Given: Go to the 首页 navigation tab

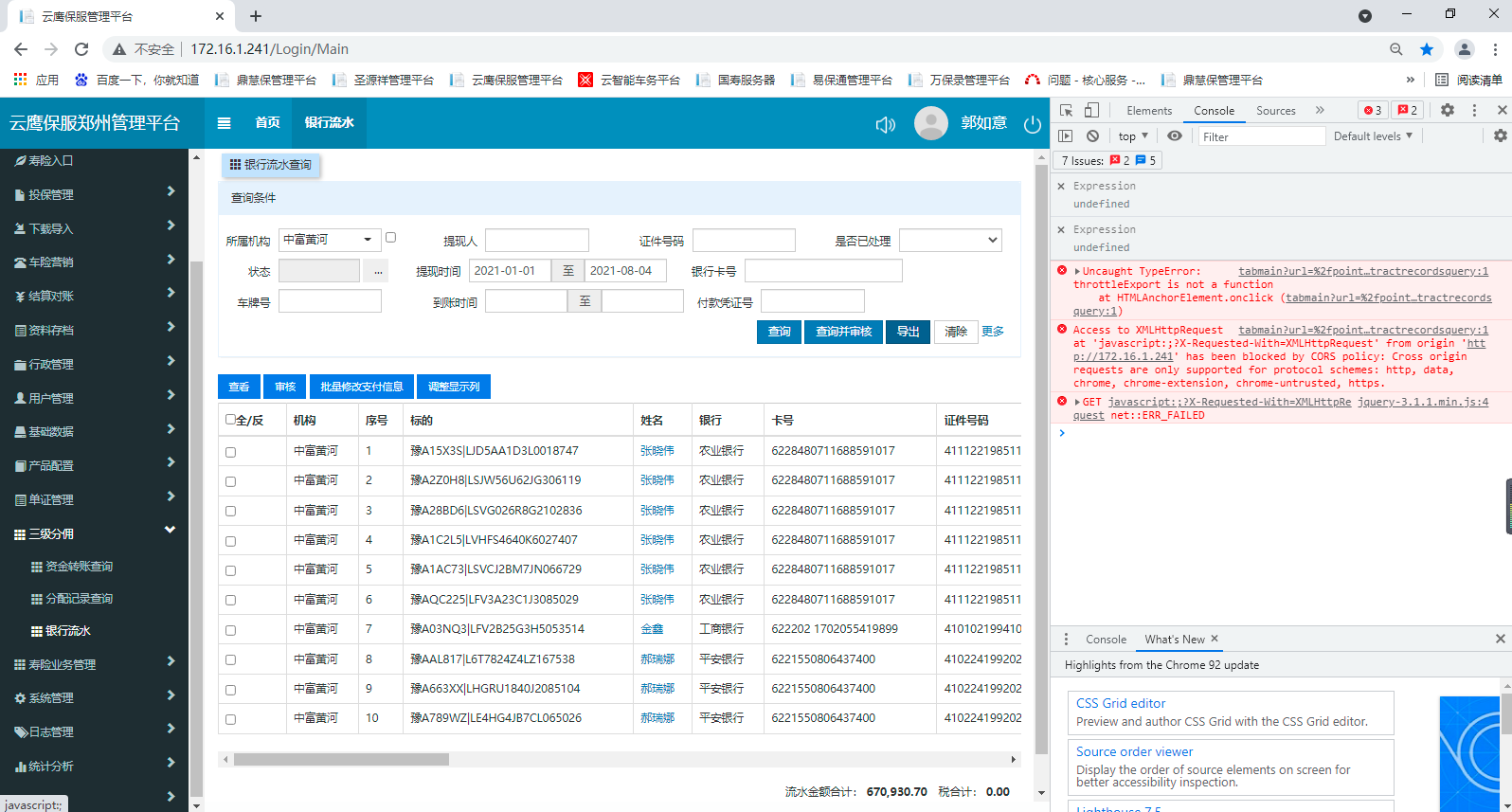Looking at the screenshot, I should click(x=267, y=123).
